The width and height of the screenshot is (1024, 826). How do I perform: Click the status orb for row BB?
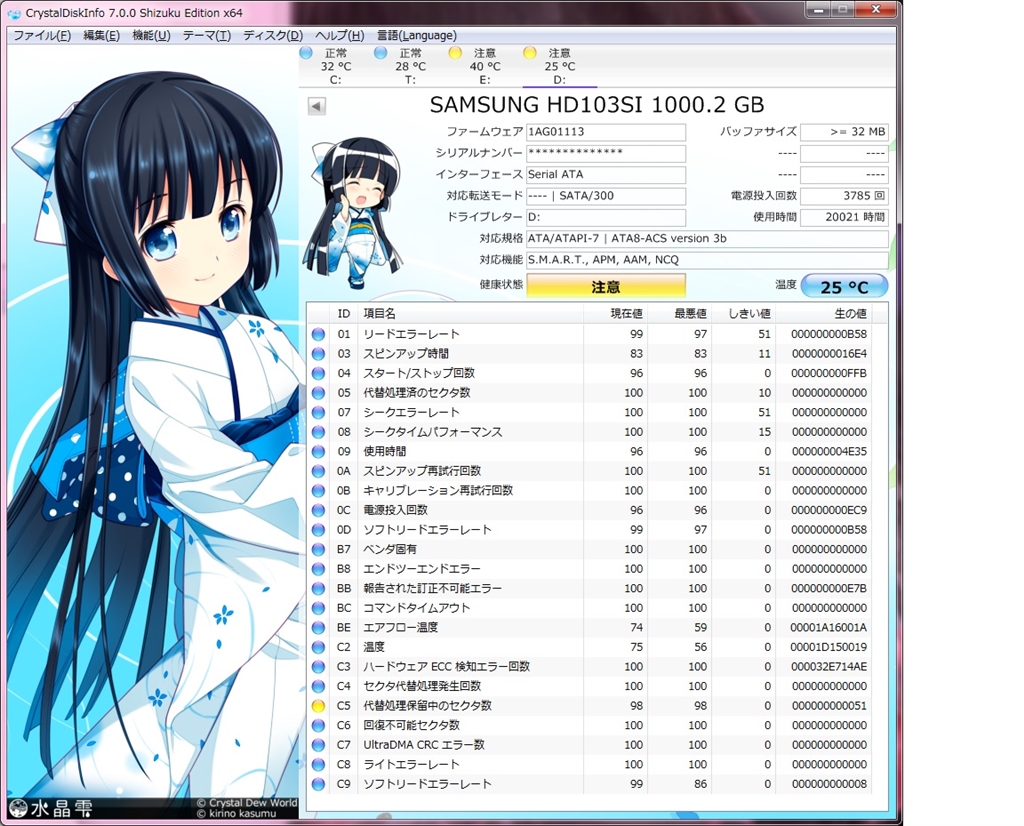point(318,588)
